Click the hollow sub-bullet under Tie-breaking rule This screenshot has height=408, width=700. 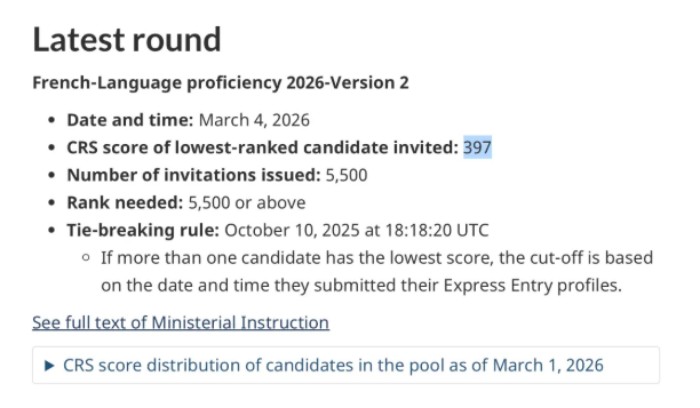[86, 258]
